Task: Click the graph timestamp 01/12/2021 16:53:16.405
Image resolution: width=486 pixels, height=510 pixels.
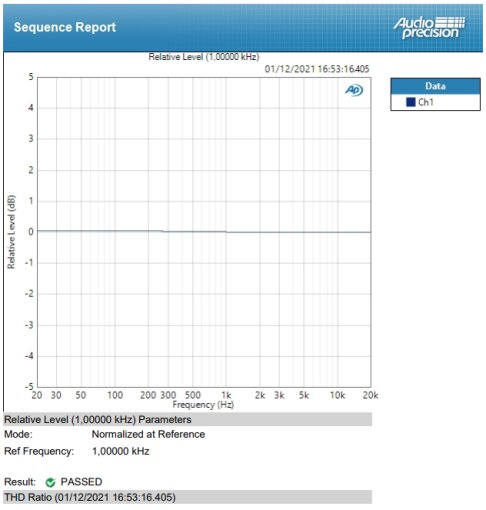Action: click(317, 69)
